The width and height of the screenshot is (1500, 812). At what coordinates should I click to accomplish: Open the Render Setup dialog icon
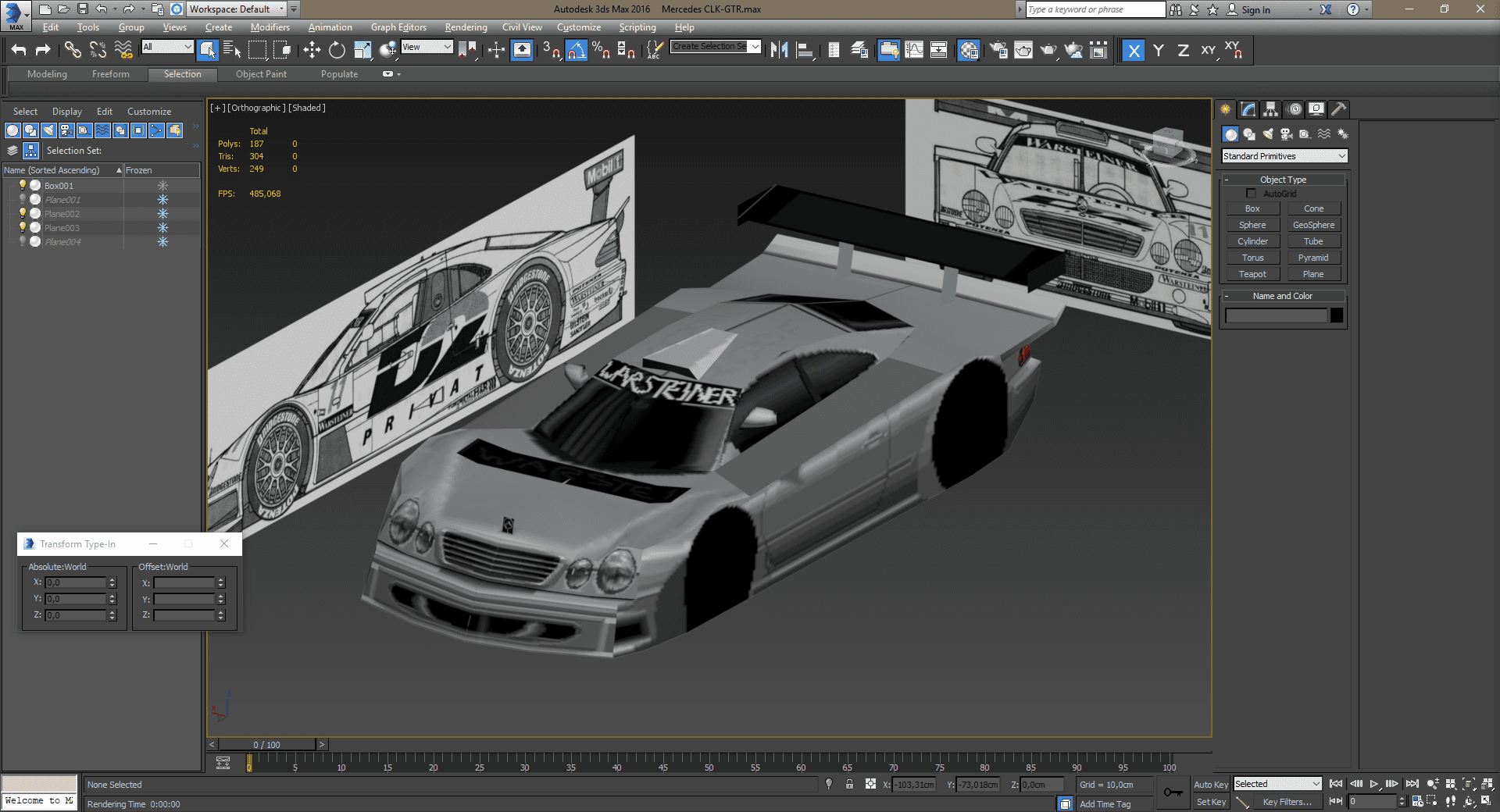[x=998, y=50]
